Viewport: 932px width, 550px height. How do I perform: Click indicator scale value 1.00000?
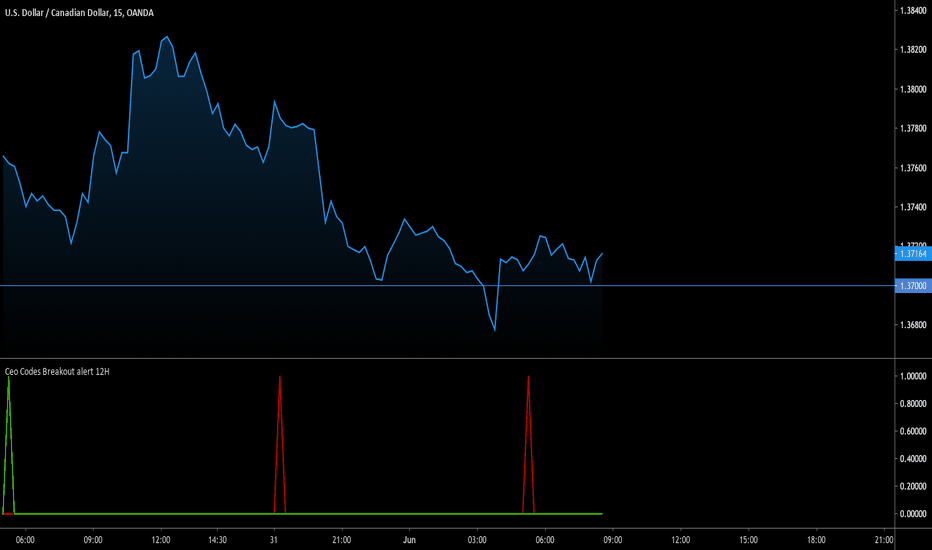[x=913, y=376]
